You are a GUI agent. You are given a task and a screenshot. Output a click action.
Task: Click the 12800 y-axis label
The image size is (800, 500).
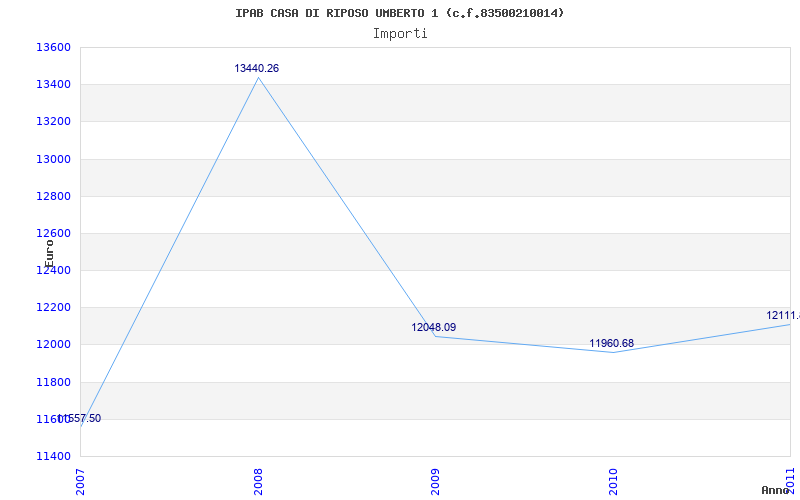click(x=53, y=196)
